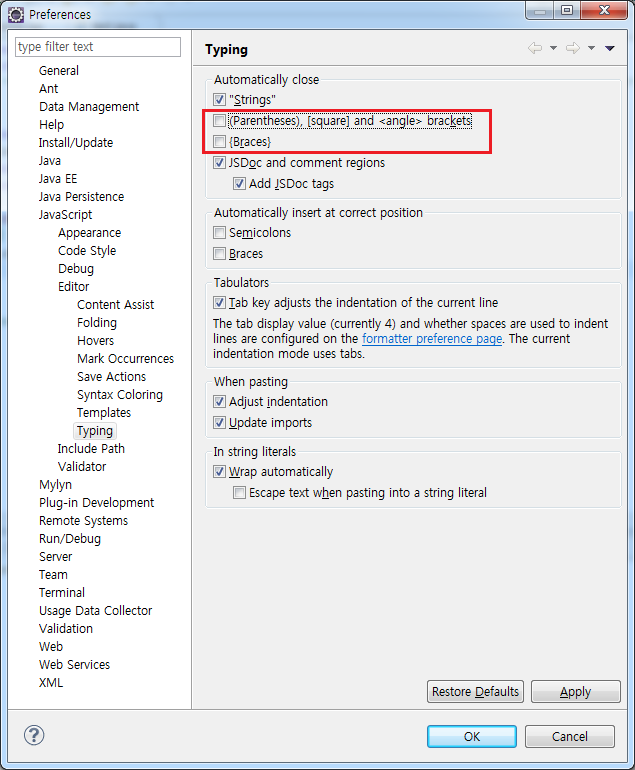This screenshot has width=635, height=770.
Task: Select Help in the tree
Action: click(52, 125)
